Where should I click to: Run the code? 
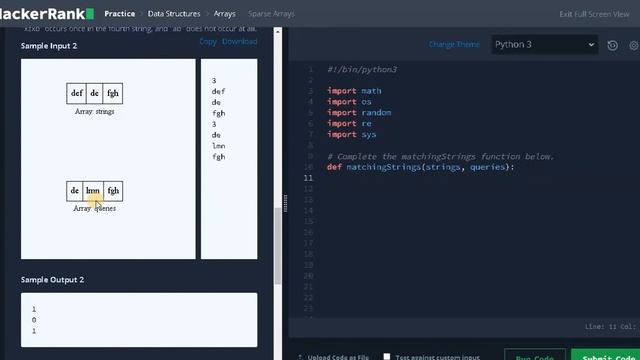pos(535,355)
